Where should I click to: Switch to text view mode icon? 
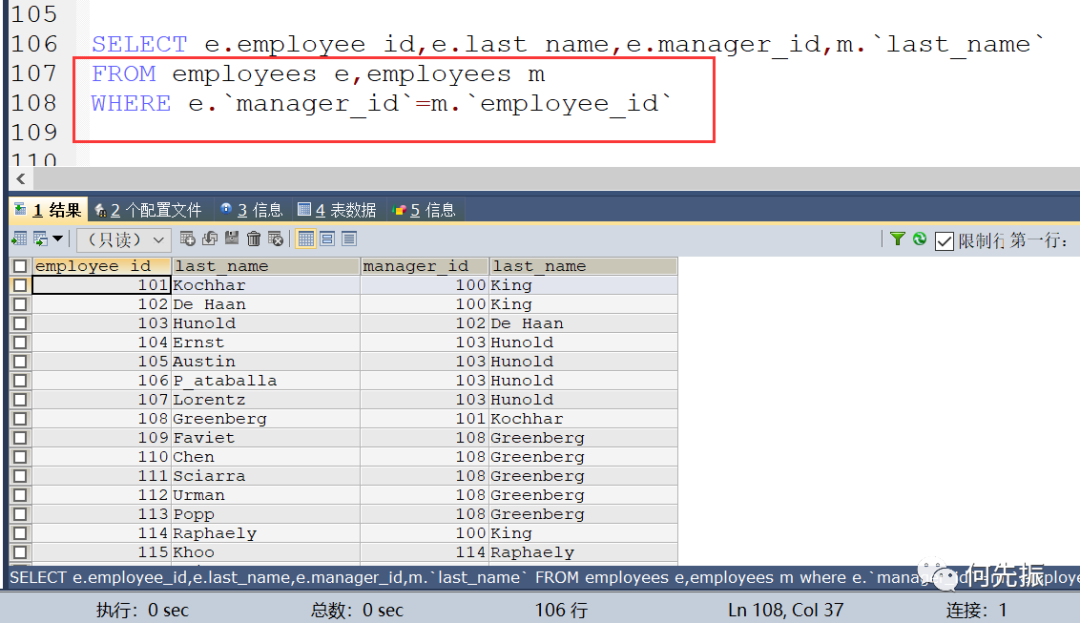point(349,239)
